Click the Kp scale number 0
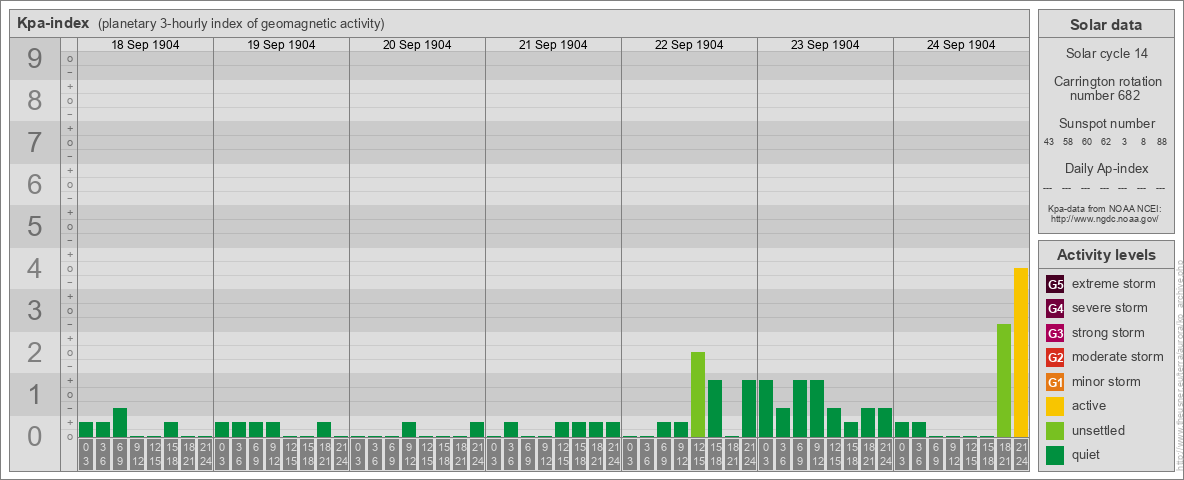This screenshot has height=480, width=1184. [x=35, y=436]
